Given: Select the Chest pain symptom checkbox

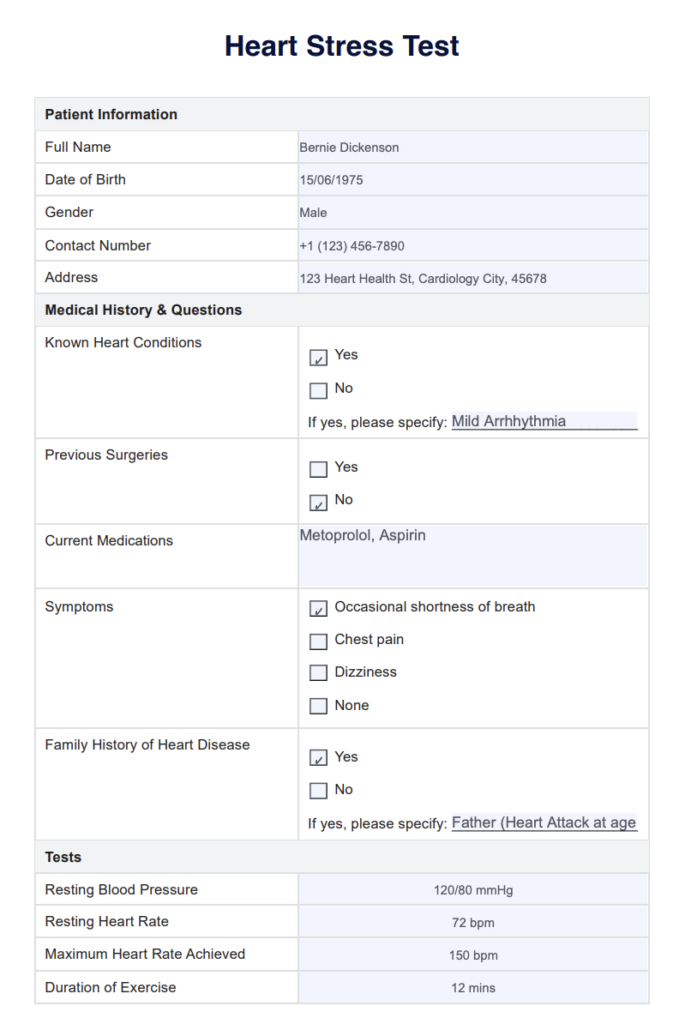Looking at the screenshot, I should pyautogui.click(x=318, y=641).
